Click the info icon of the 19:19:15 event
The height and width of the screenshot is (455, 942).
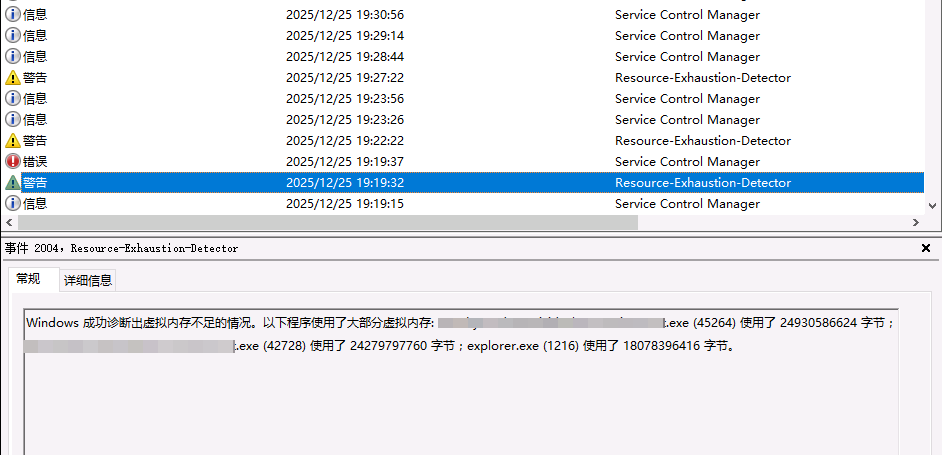click(13, 204)
